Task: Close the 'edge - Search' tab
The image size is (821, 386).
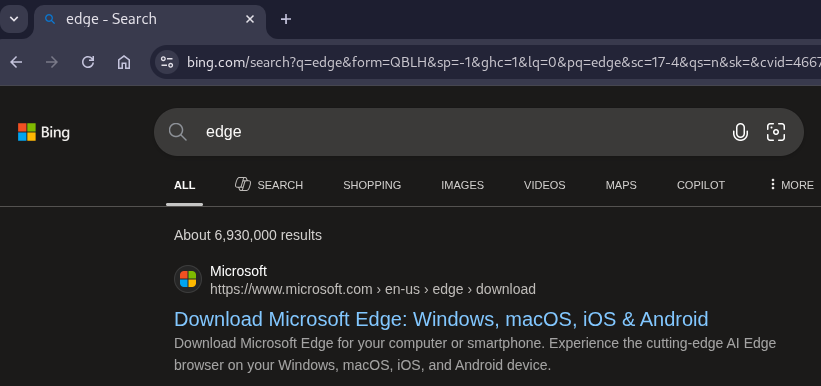Action: tap(250, 19)
